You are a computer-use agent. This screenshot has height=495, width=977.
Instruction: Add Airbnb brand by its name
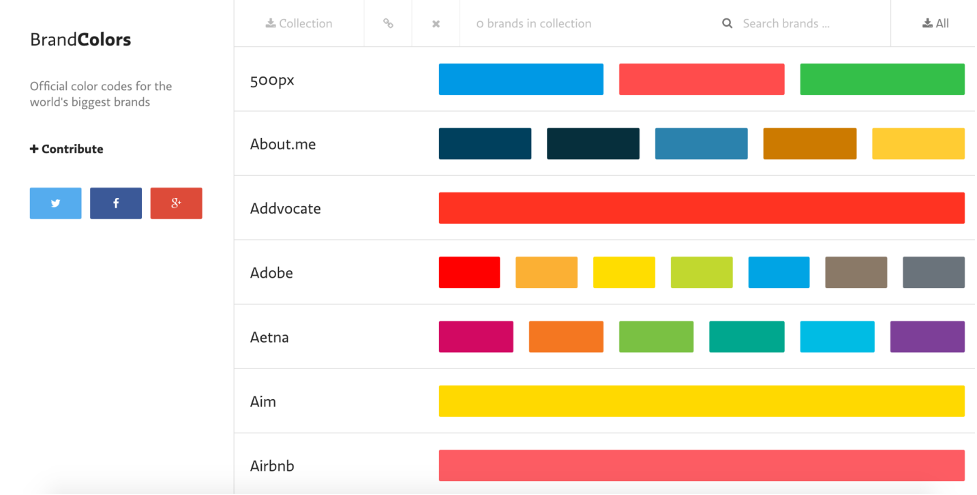coord(272,466)
